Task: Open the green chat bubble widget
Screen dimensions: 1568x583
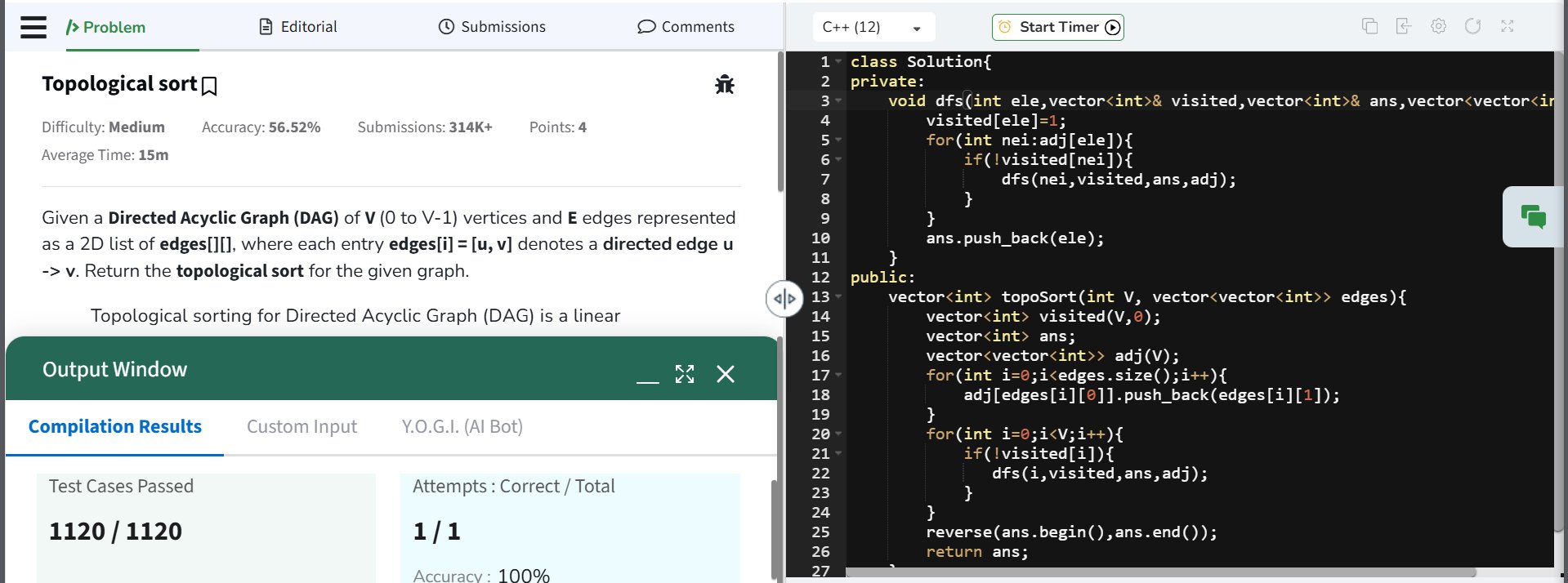Action: pos(1533,216)
